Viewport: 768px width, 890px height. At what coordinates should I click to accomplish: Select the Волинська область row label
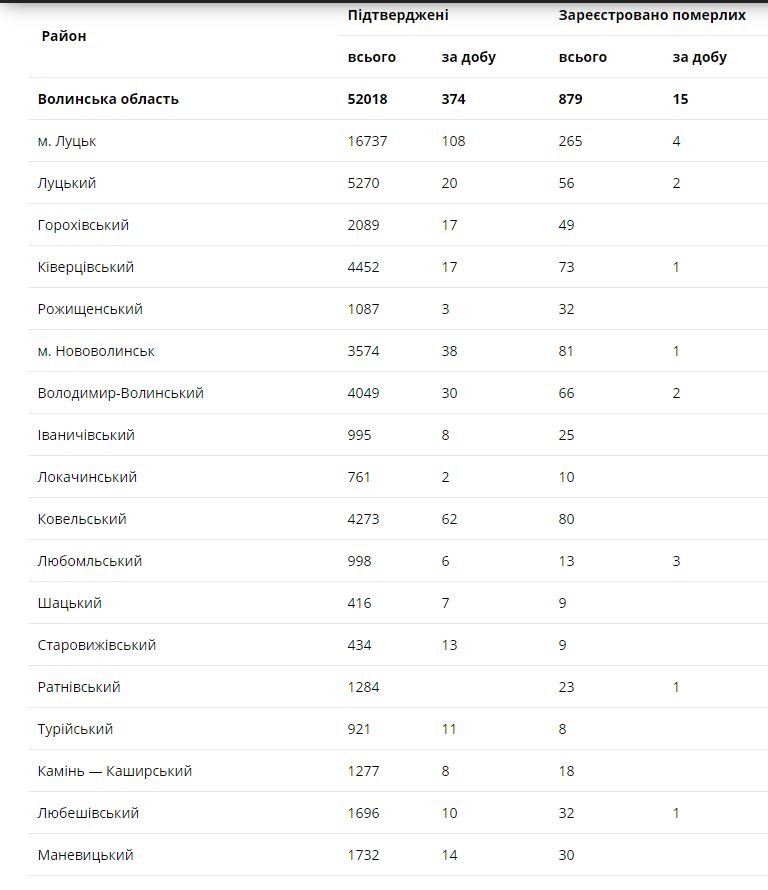click(108, 99)
